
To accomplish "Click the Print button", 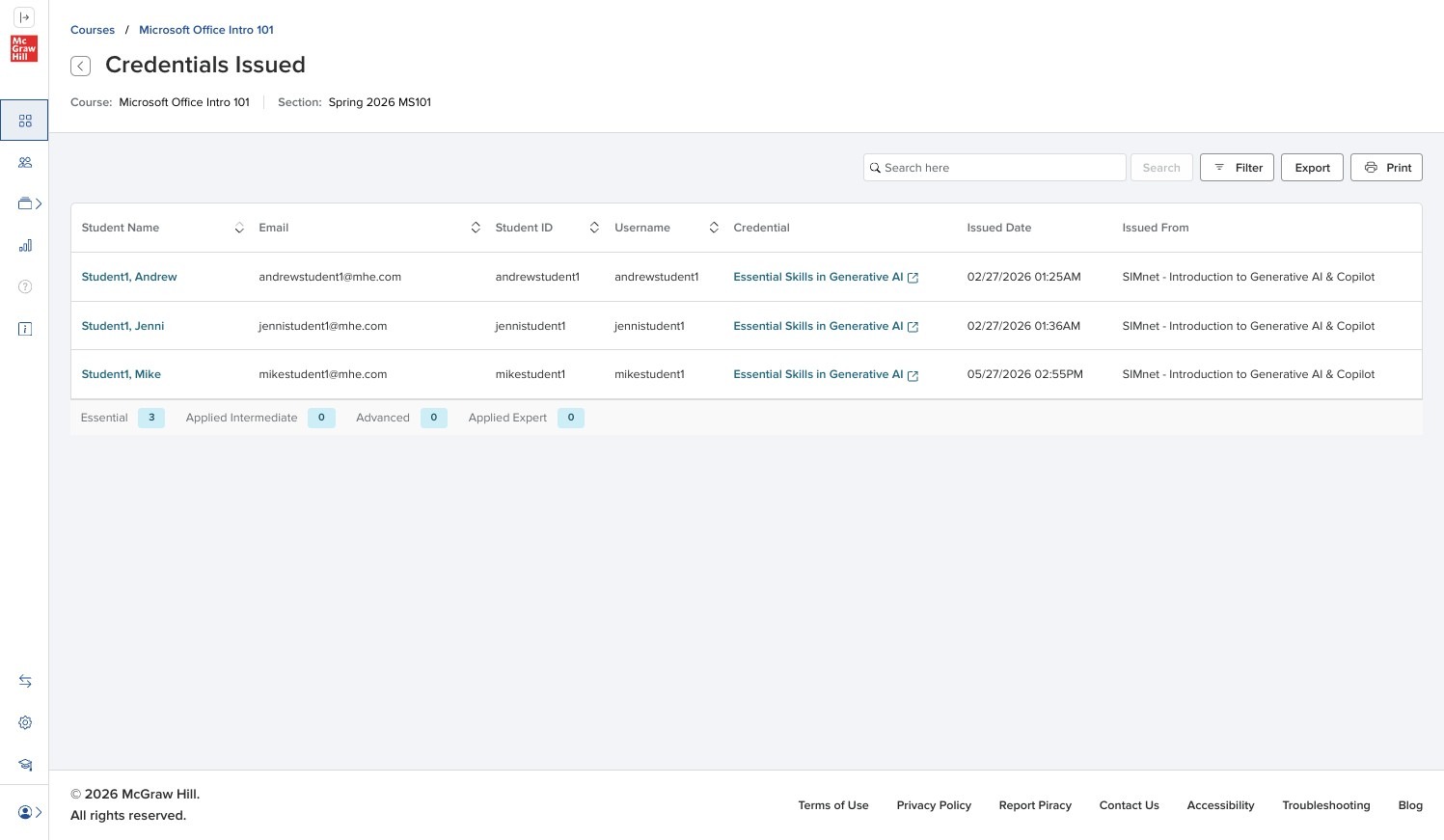I will tap(1386, 168).
